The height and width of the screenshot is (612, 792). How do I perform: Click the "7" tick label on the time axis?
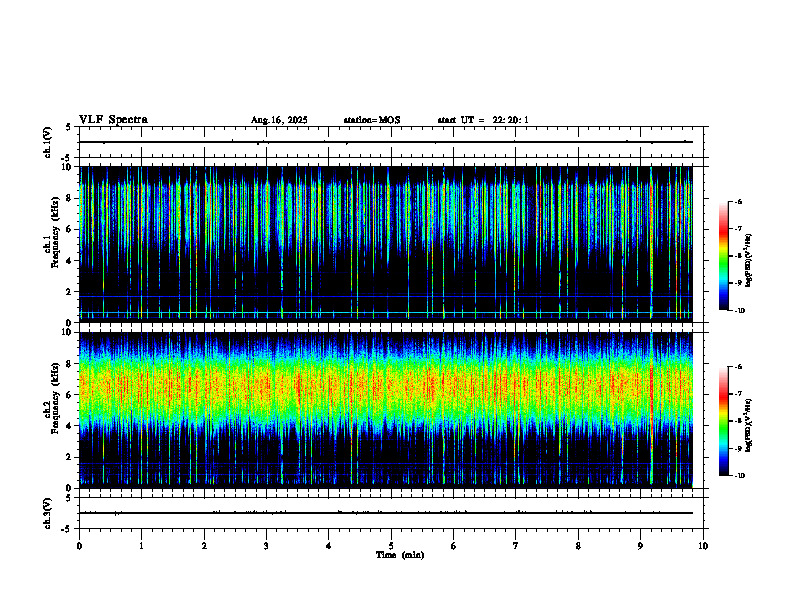516,546
